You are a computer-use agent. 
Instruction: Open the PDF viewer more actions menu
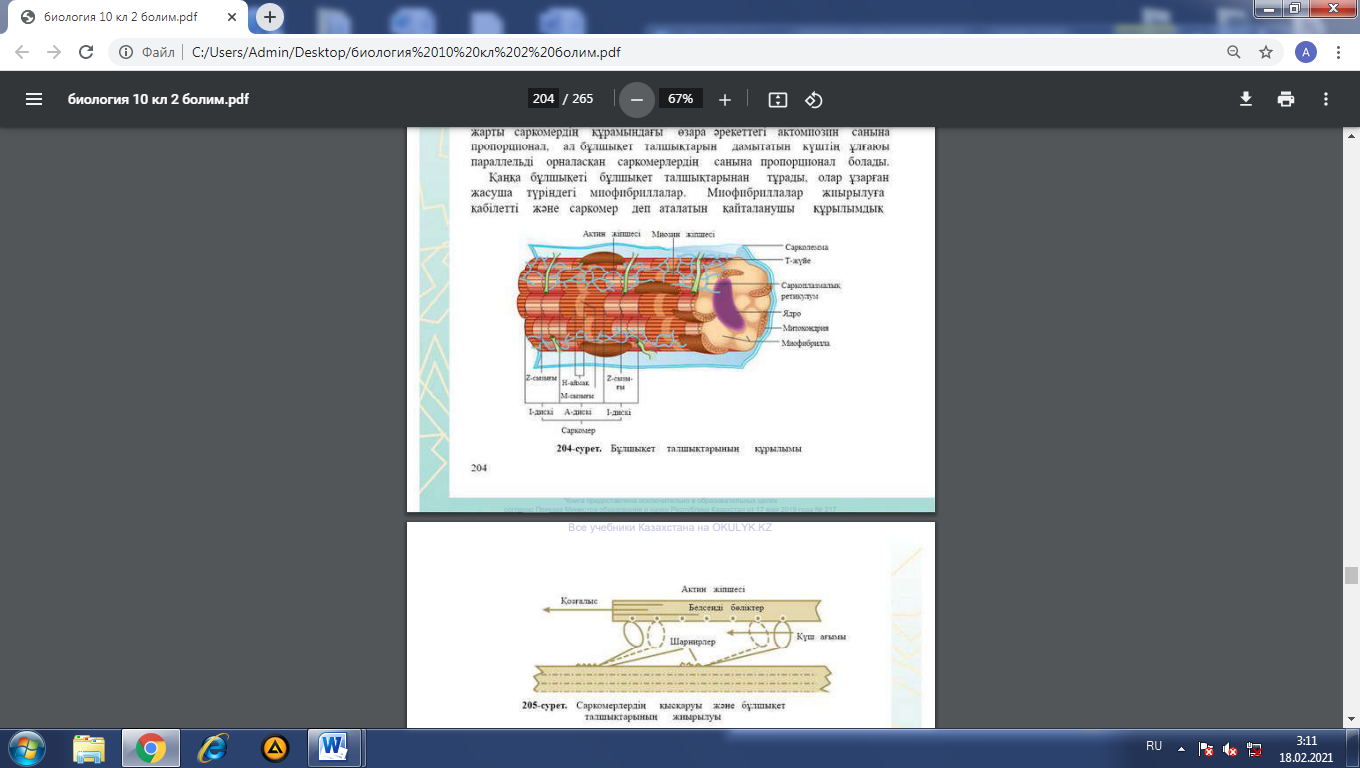[1326, 99]
